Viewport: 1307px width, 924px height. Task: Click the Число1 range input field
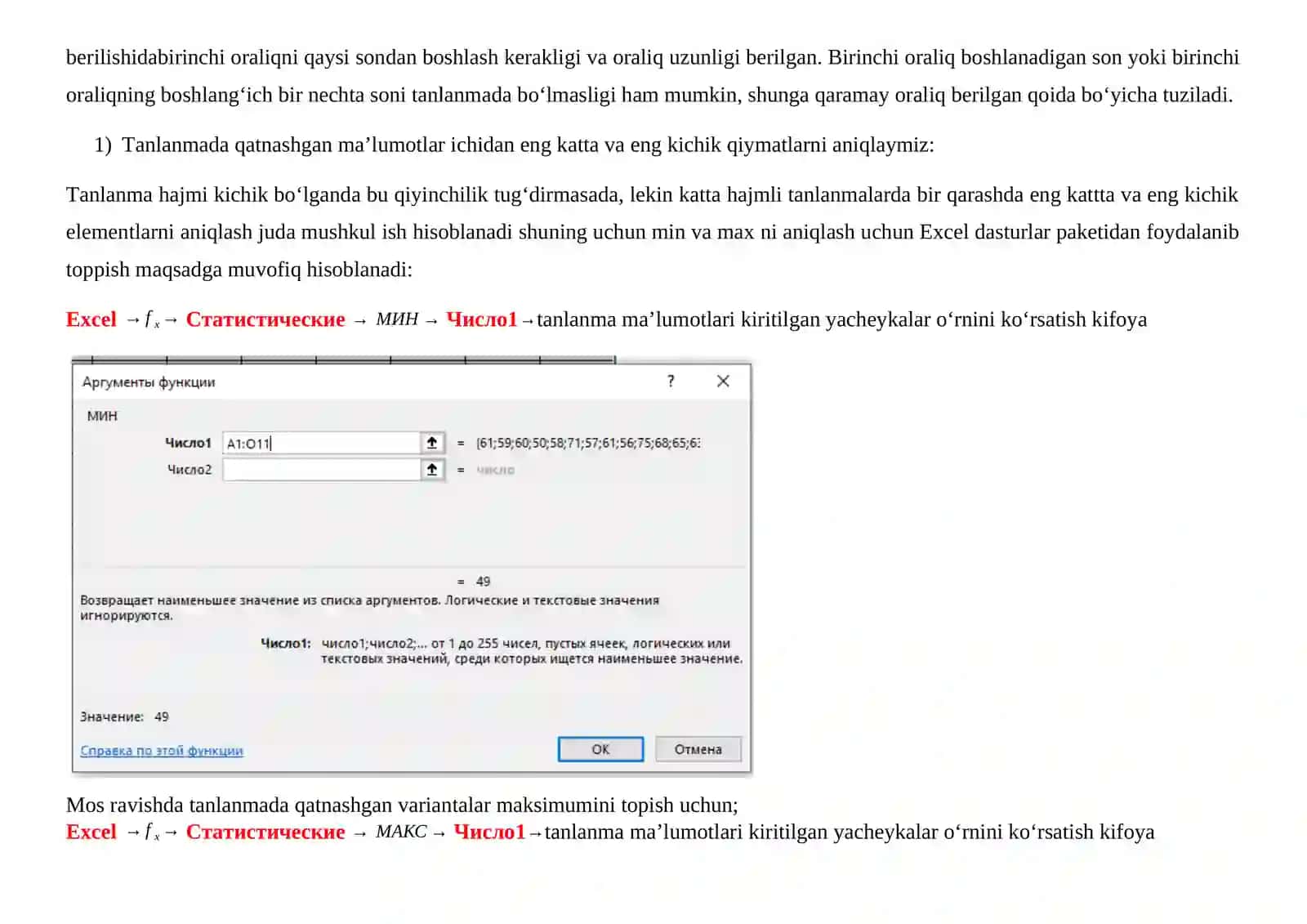click(321, 443)
